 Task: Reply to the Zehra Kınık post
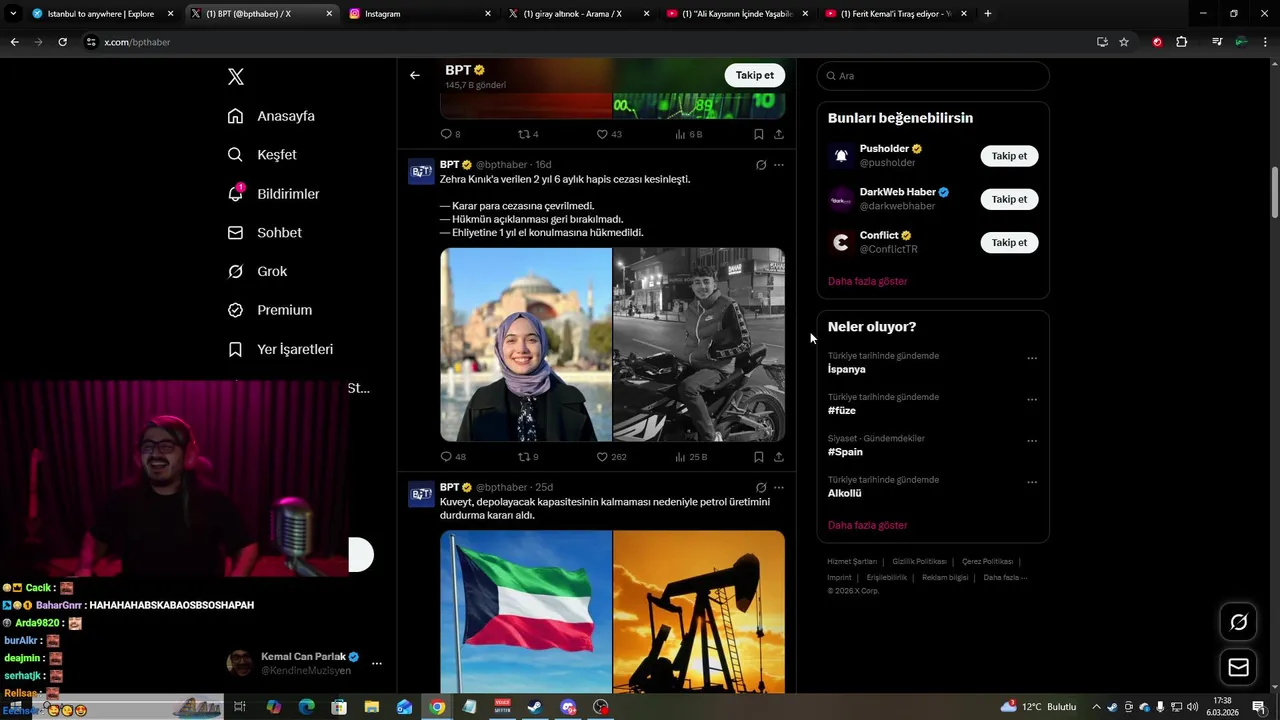tap(453, 457)
